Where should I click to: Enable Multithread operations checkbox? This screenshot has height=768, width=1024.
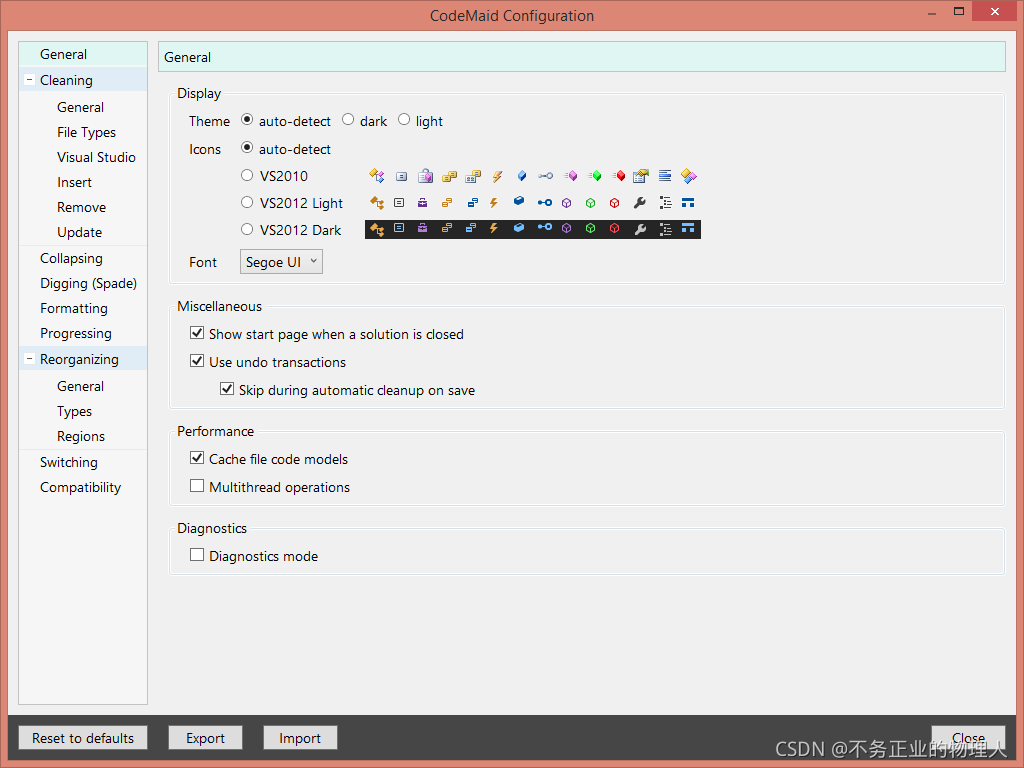(x=197, y=486)
